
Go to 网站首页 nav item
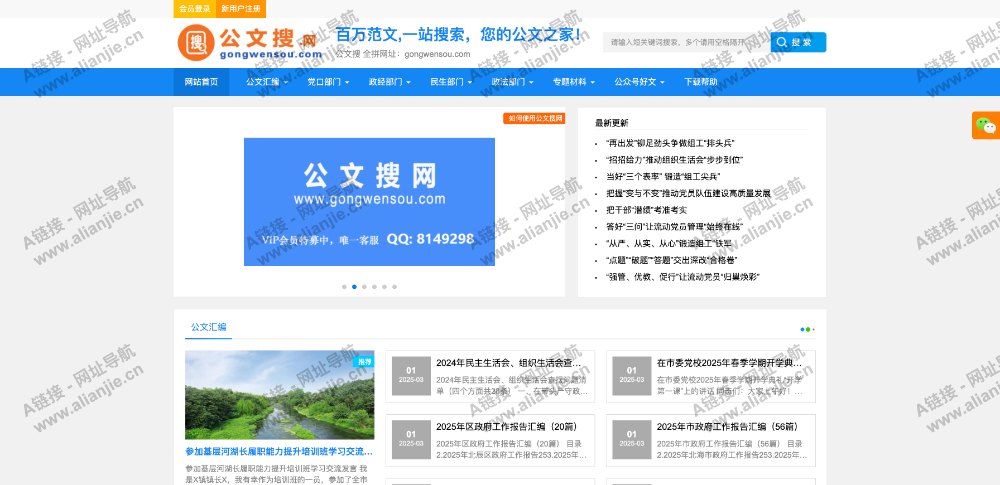(201, 82)
